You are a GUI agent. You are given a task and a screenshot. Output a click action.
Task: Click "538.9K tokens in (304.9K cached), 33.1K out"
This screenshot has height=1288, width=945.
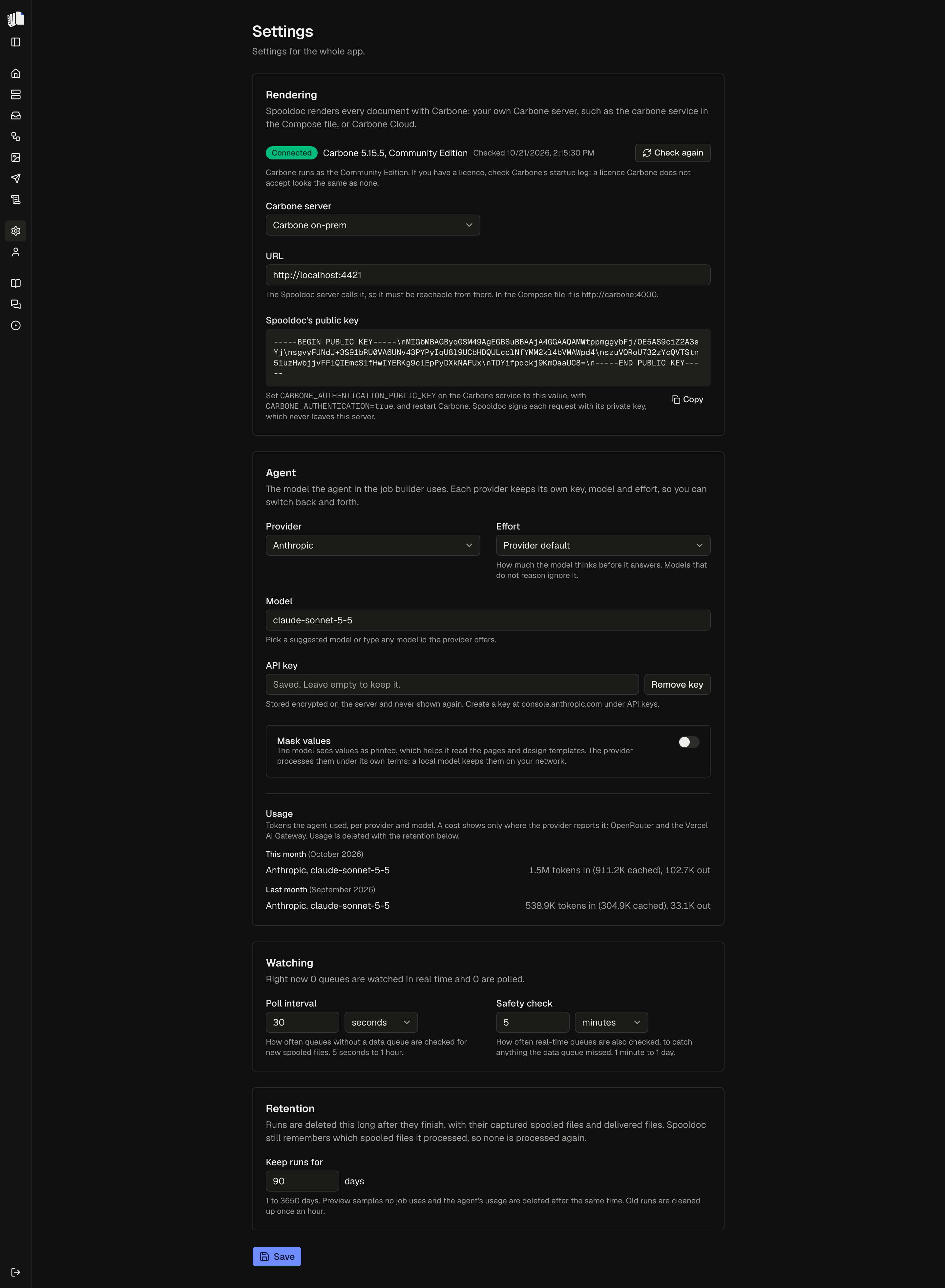[x=618, y=906]
